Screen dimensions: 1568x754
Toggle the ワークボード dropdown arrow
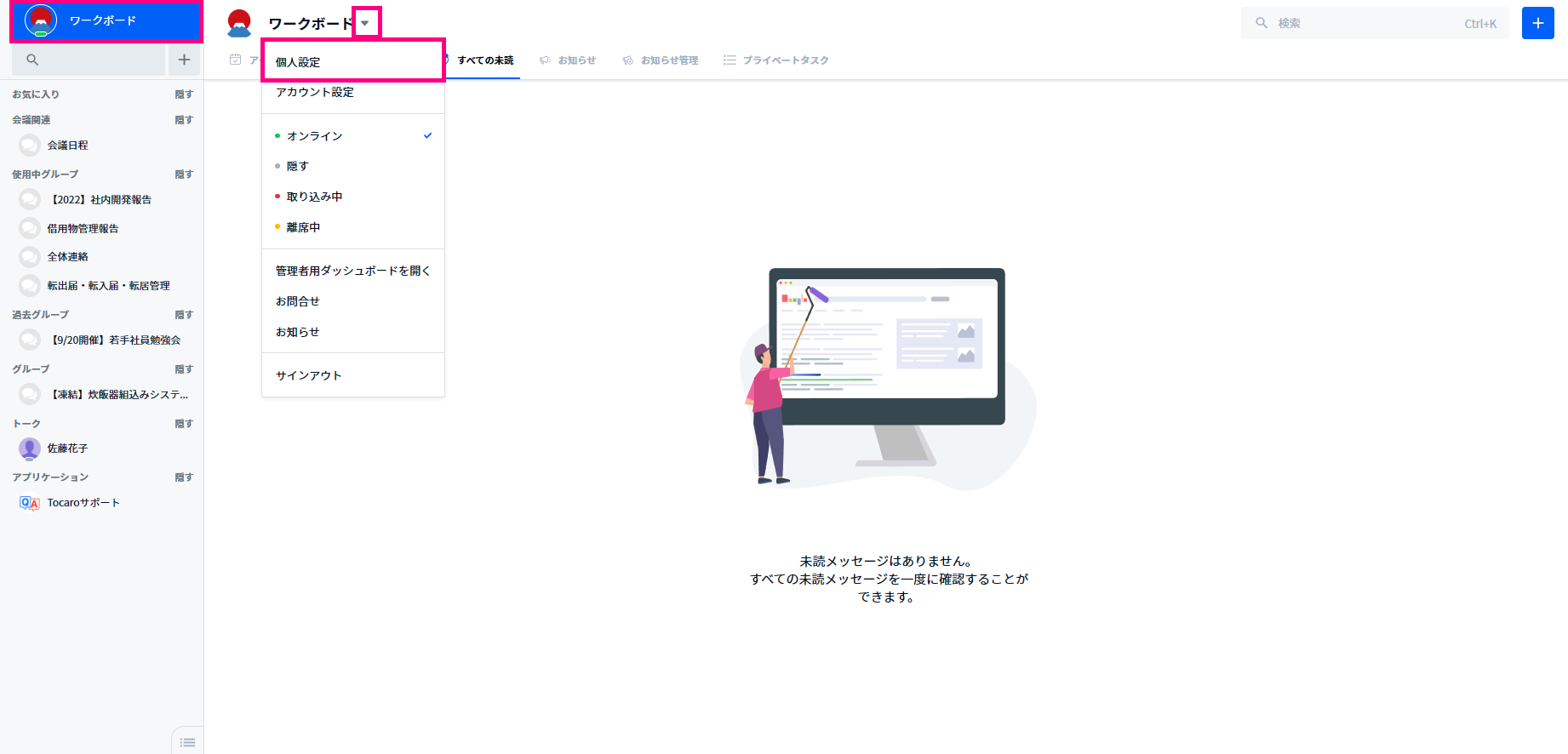tap(366, 23)
